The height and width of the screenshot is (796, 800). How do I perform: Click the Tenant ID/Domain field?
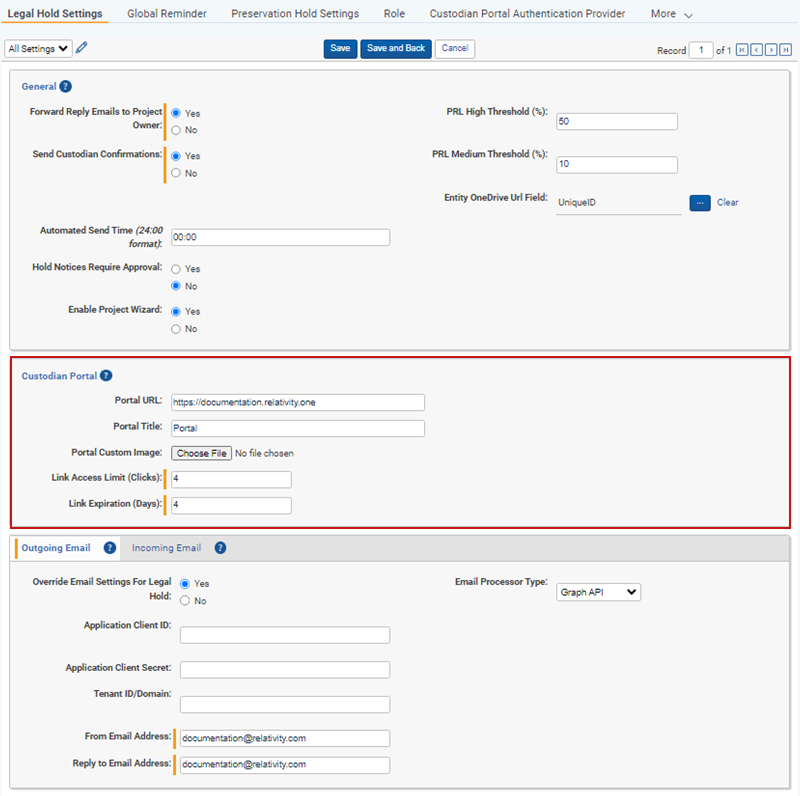[285, 704]
